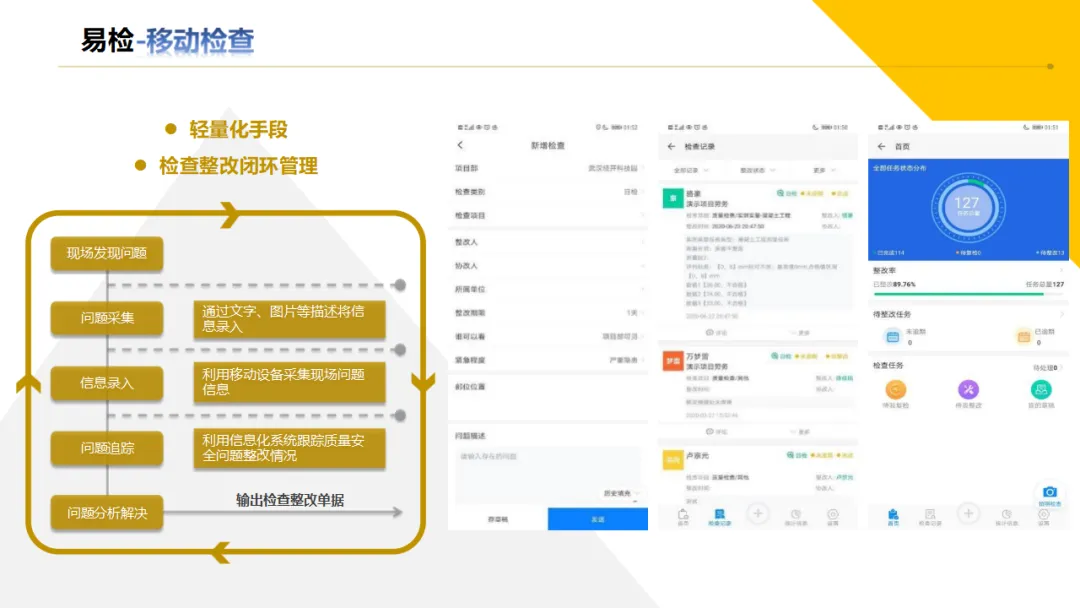Viewport: 1080px width, 608px height.
Task: Expand 紧急程度 severity row
Action: click(x=548, y=360)
